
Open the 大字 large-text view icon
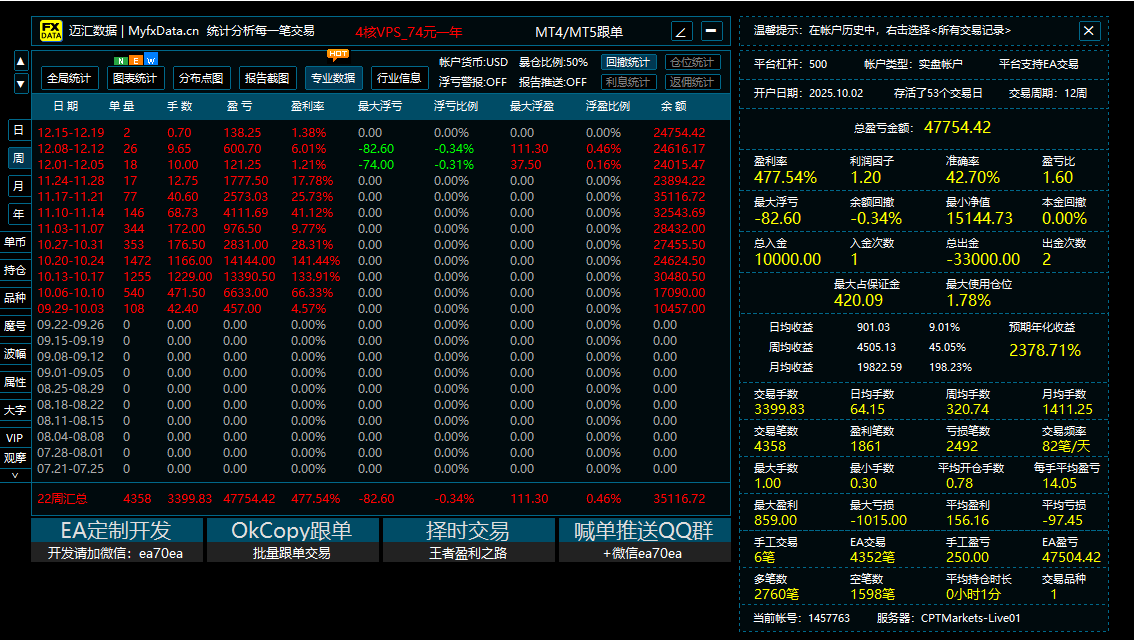15,410
